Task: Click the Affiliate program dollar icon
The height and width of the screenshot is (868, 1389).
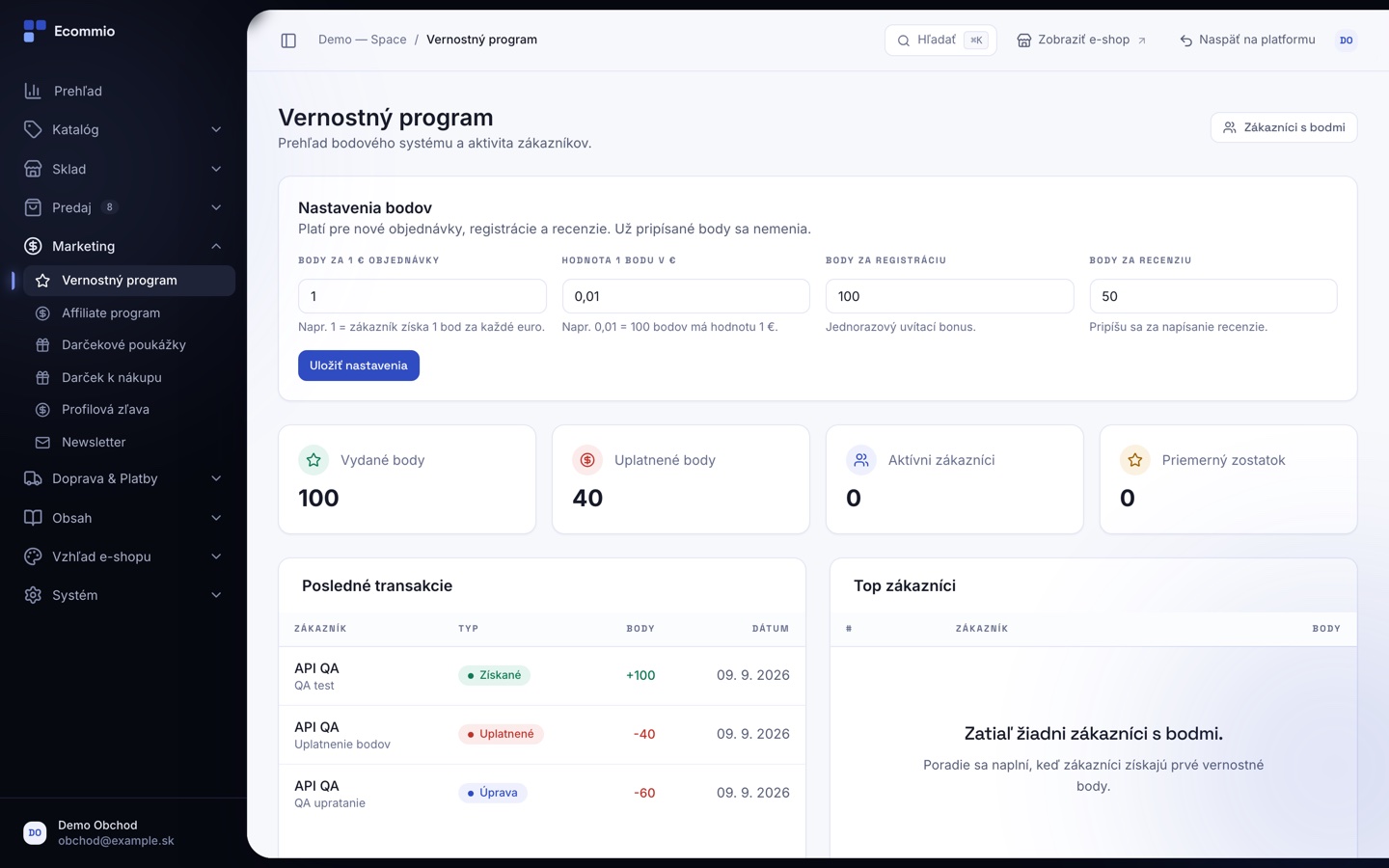Action: pos(42,313)
